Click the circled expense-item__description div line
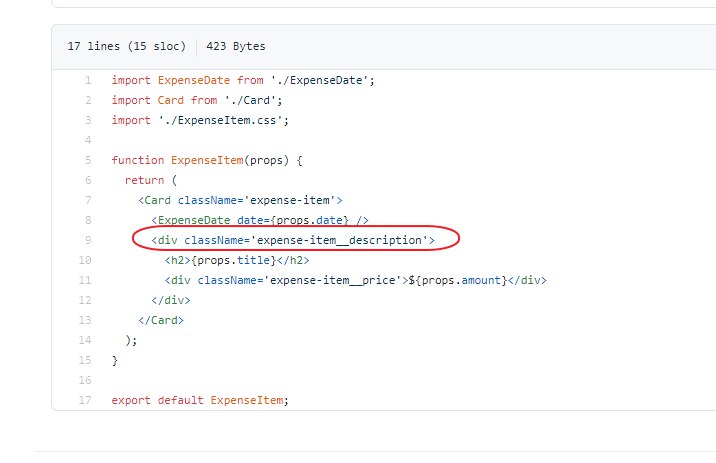The width and height of the screenshot is (716, 463). tap(292, 240)
